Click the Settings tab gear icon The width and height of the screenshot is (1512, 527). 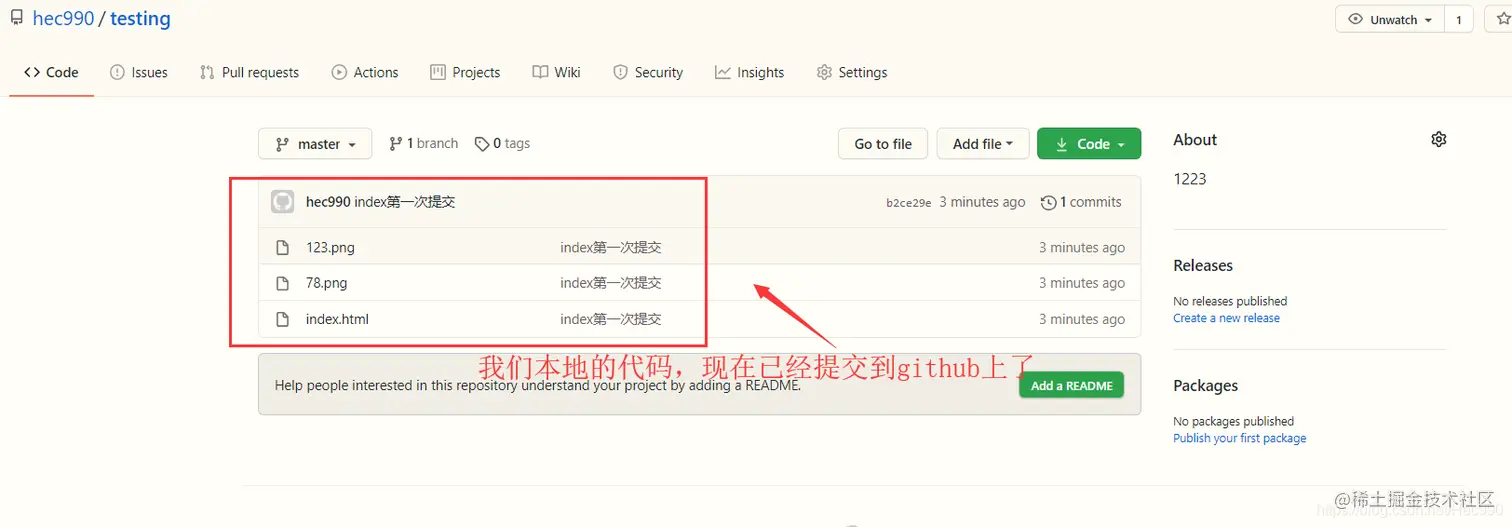point(824,72)
